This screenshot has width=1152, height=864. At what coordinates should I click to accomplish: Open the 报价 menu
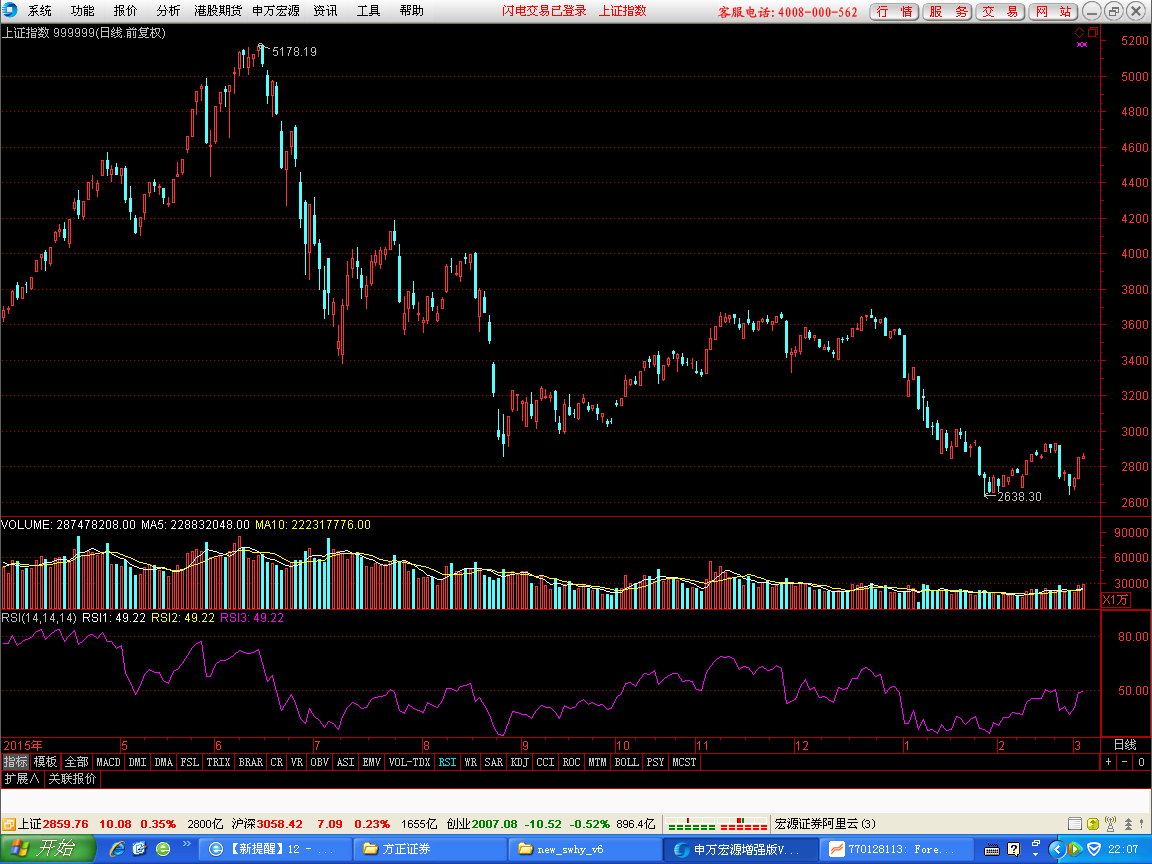(x=126, y=11)
